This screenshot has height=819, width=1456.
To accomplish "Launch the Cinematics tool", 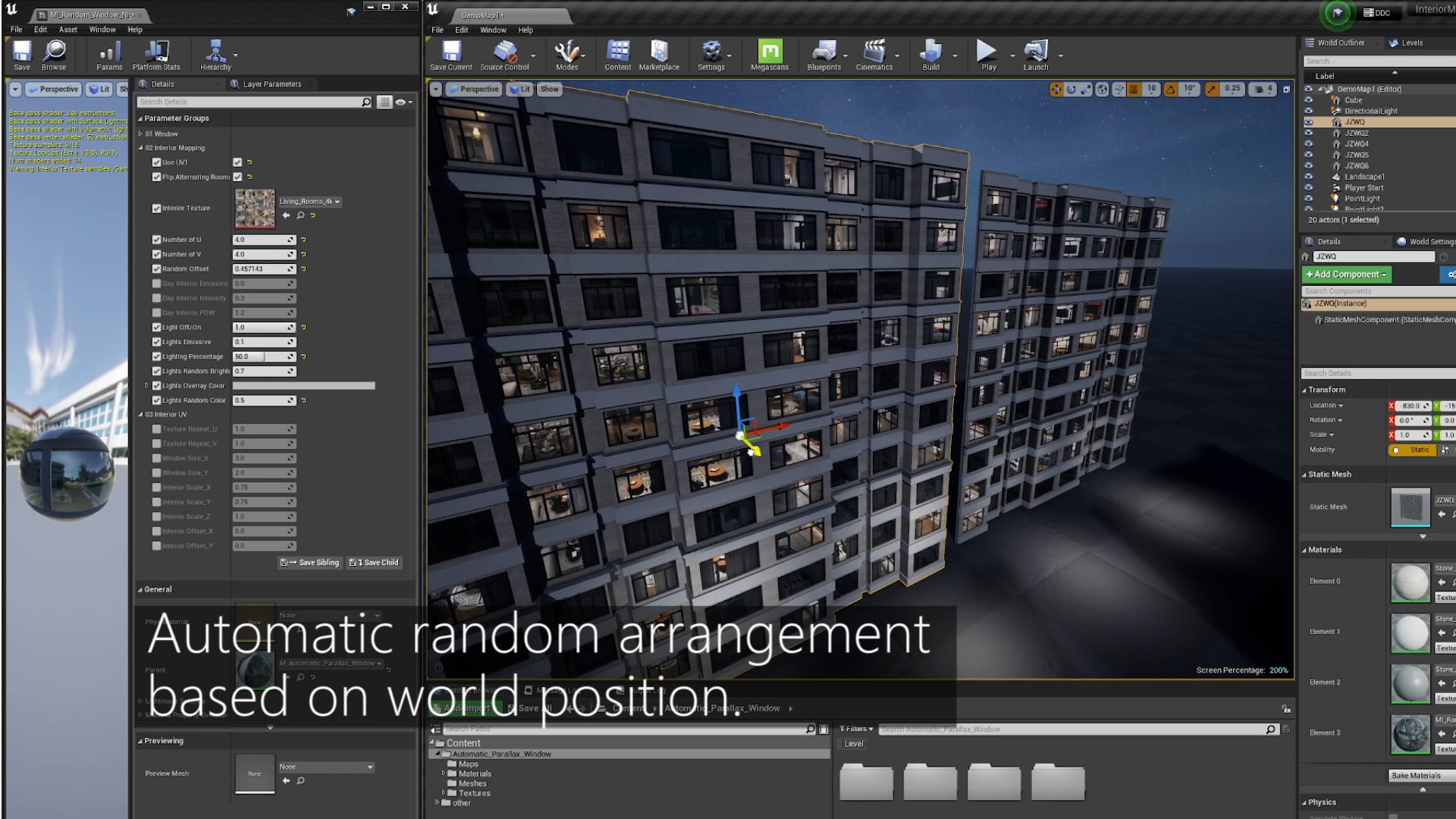I will [x=875, y=53].
